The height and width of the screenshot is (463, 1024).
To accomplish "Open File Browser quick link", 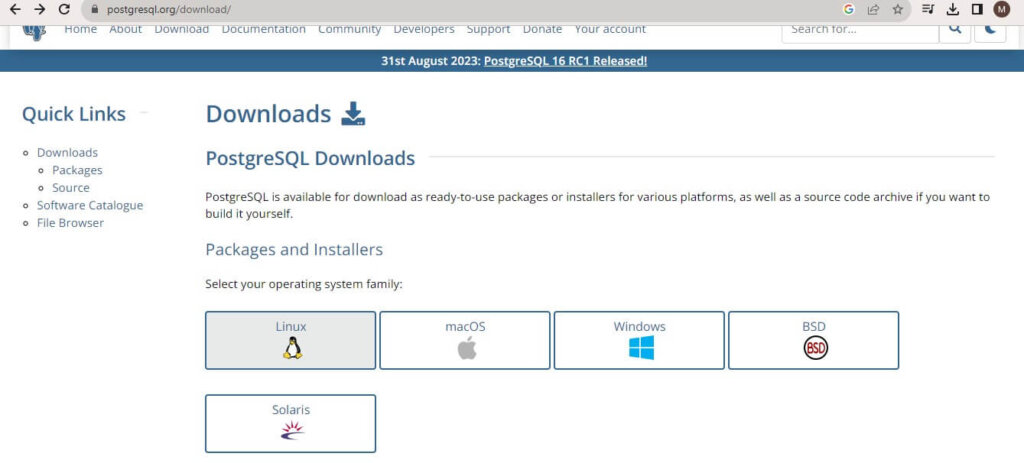I will tap(70, 223).
